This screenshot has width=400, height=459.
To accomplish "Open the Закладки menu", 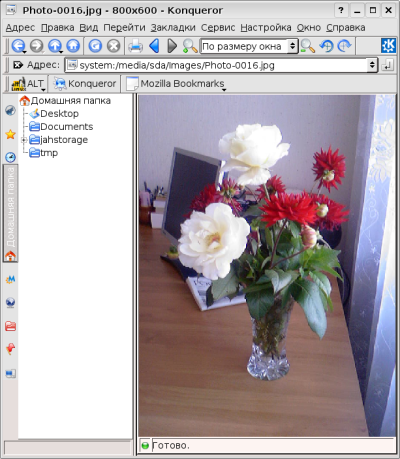I will (173, 28).
